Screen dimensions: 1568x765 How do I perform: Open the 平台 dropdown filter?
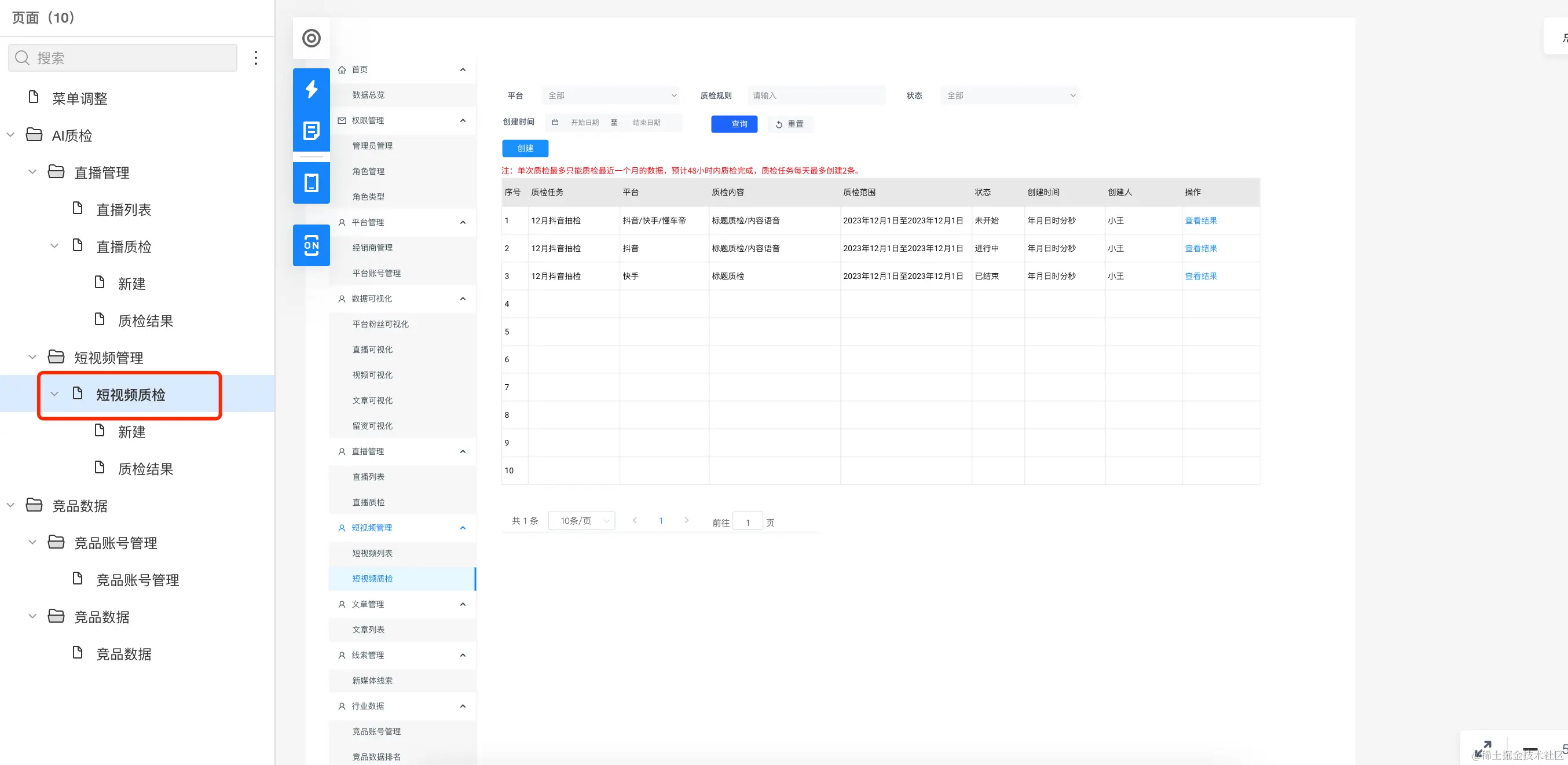coord(610,95)
